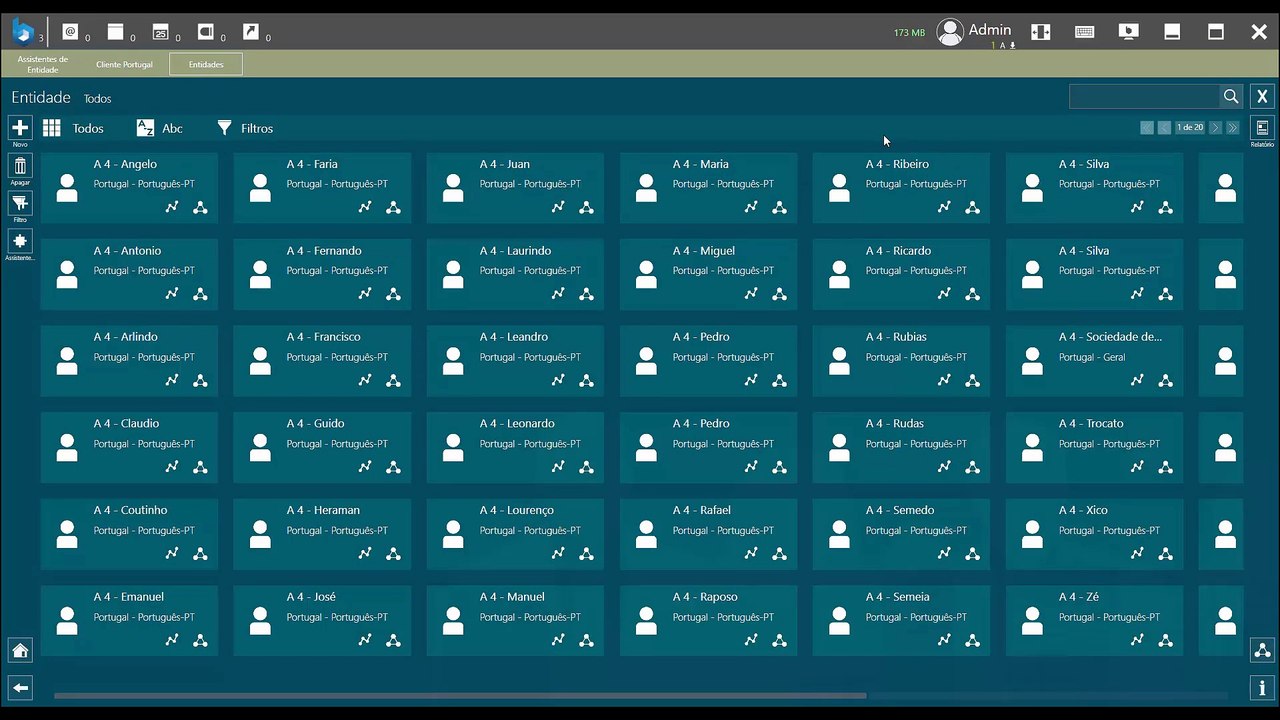Go to next page arrow
The width and height of the screenshot is (1280, 720).
[x=1215, y=128]
